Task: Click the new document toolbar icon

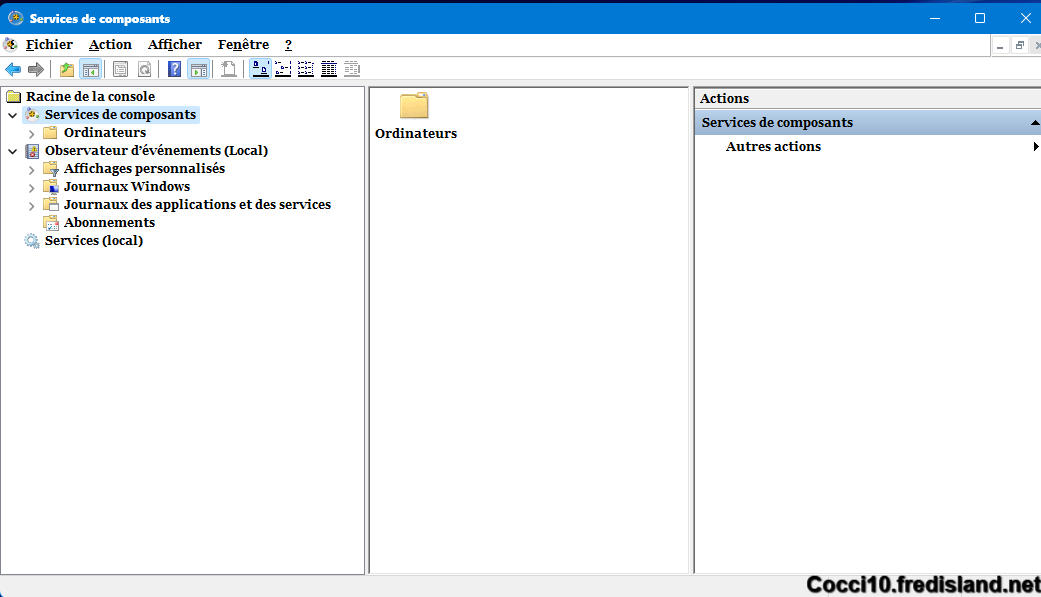Action: pyautogui.click(x=228, y=69)
